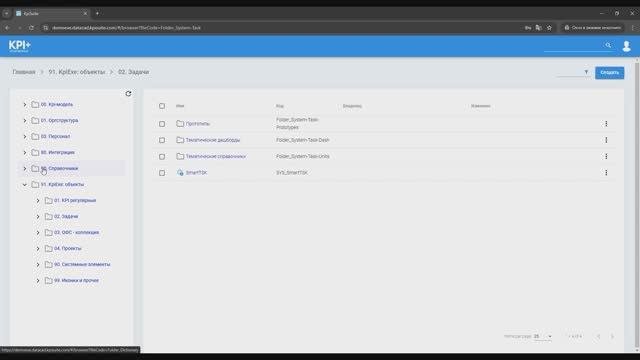Screen dimensions: 640x360
Task: Open the Тематические справочники folder link
Action: click(x=216, y=156)
